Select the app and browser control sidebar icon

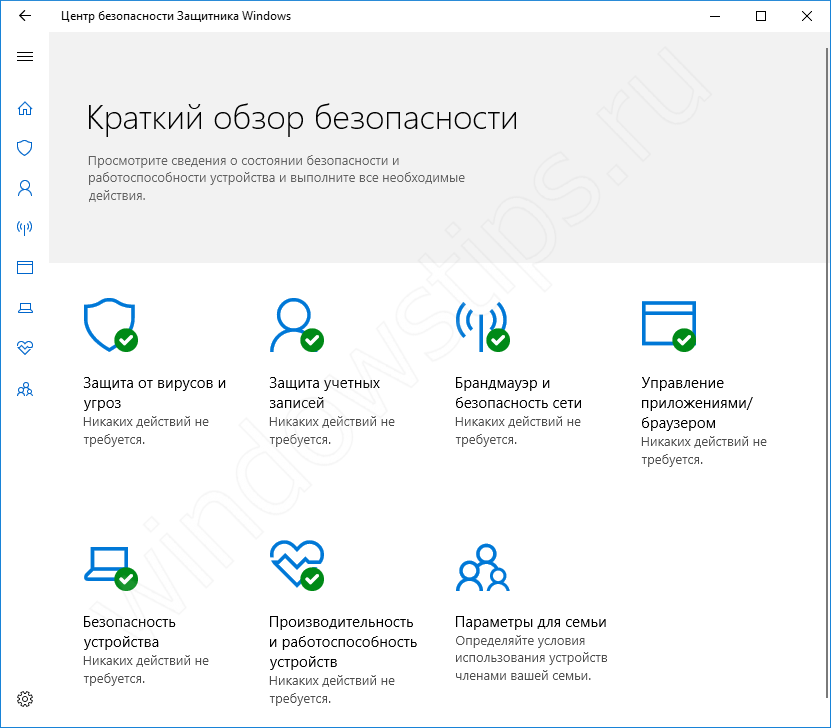coord(25,268)
